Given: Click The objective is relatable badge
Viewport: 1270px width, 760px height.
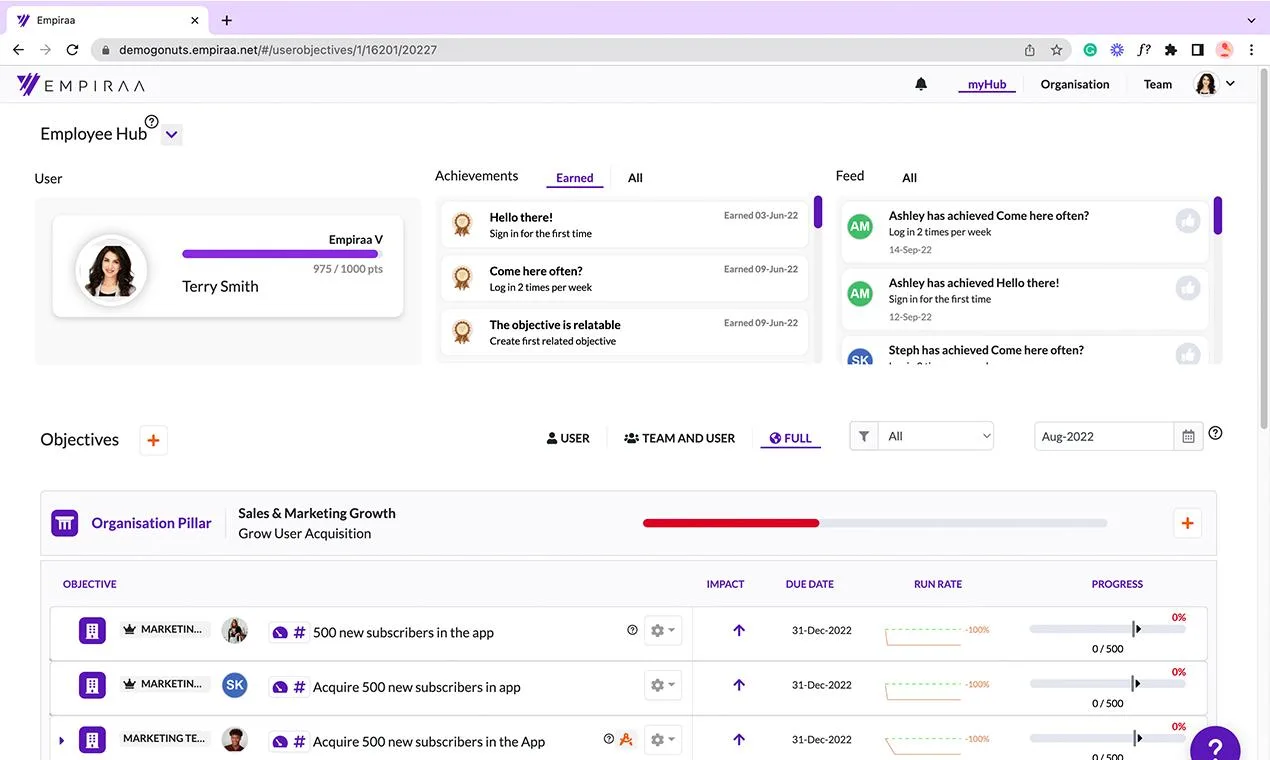Looking at the screenshot, I should point(462,332).
